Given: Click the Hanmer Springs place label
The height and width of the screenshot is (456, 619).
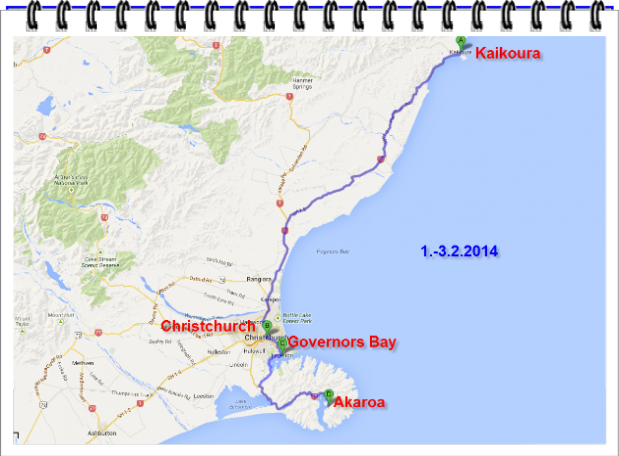Looking at the screenshot, I should coord(302,83).
